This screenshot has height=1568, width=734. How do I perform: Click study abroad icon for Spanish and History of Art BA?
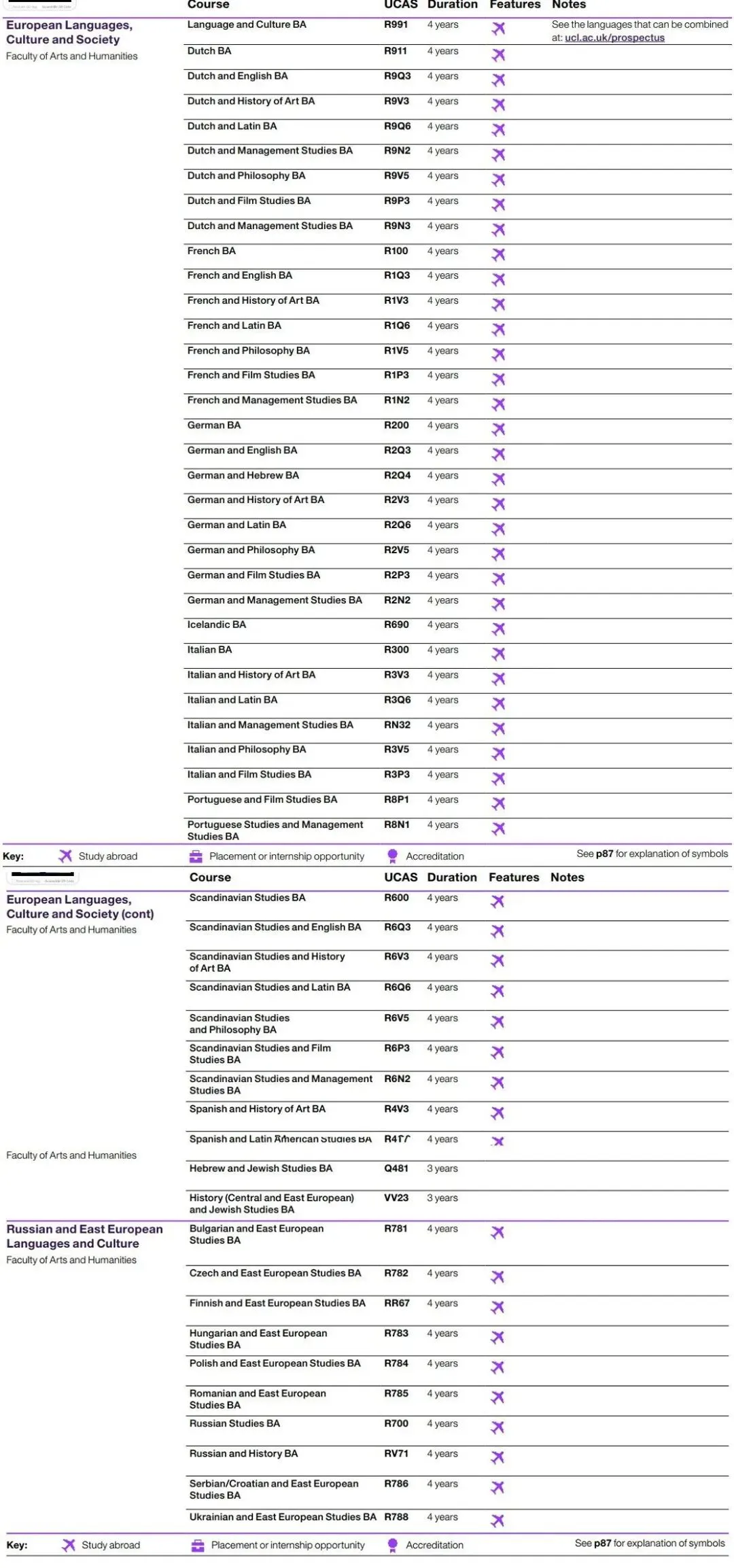click(x=497, y=1113)
